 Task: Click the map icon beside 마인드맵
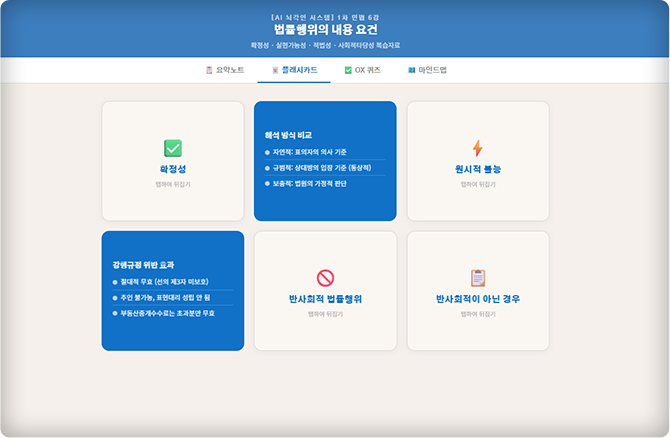click(x=411, y=70)
